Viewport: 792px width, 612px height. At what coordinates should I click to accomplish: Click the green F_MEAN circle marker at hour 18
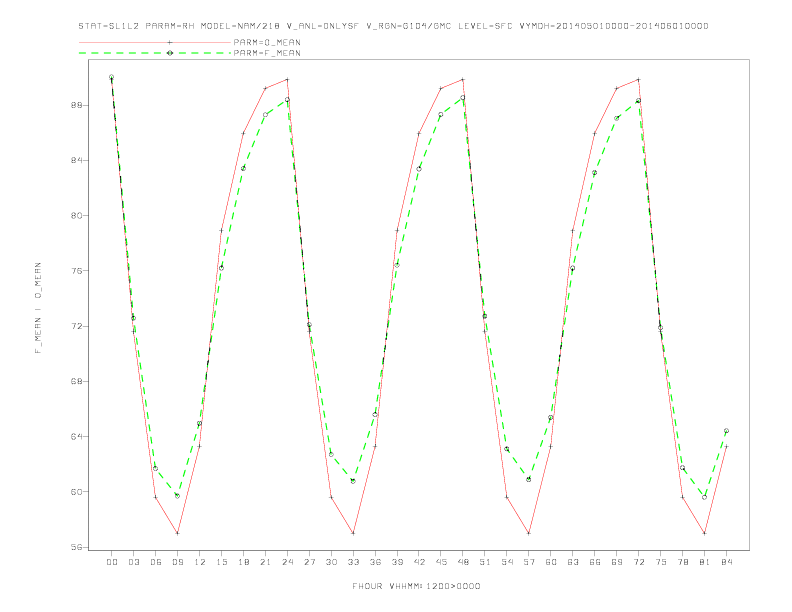(x=243, y=168)
